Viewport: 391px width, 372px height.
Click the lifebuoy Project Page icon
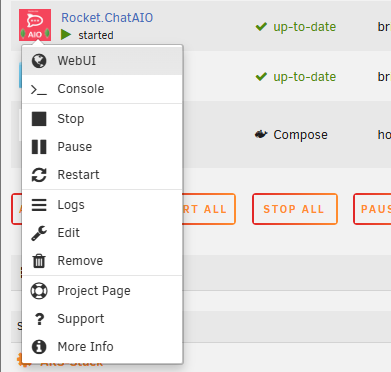pos(39,291)
